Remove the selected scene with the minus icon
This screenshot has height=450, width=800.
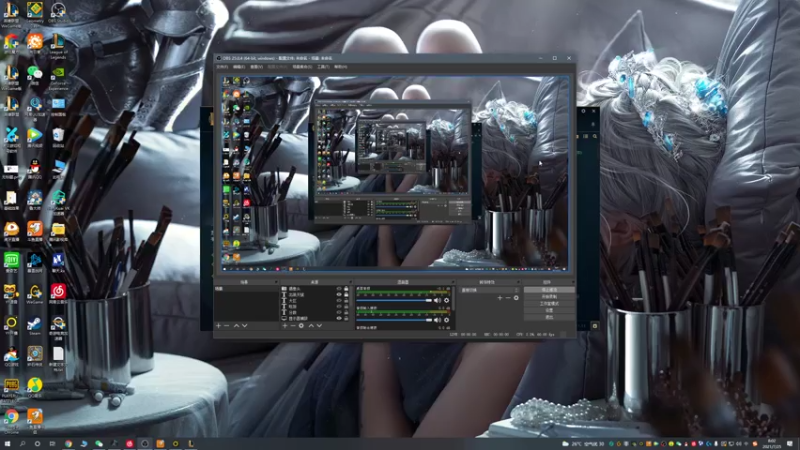[227, 326]
